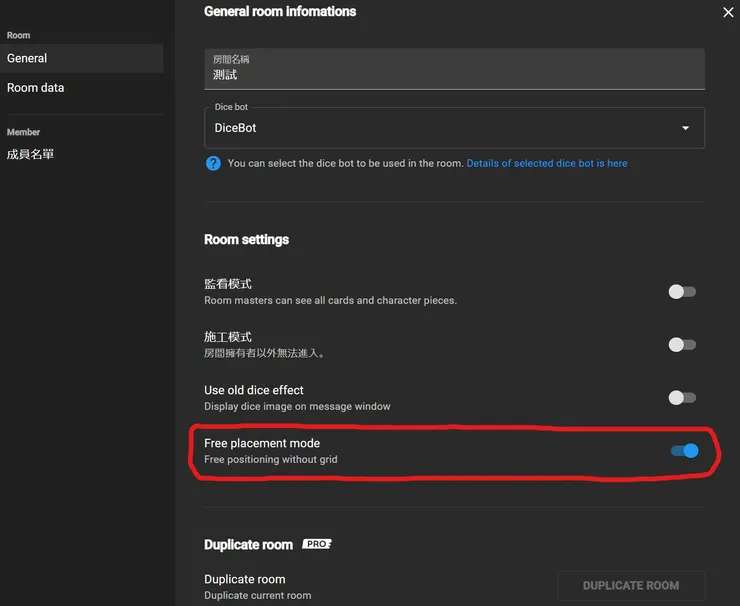Select the General sidebar item
740x606 pixels.
tap(27, 58)
